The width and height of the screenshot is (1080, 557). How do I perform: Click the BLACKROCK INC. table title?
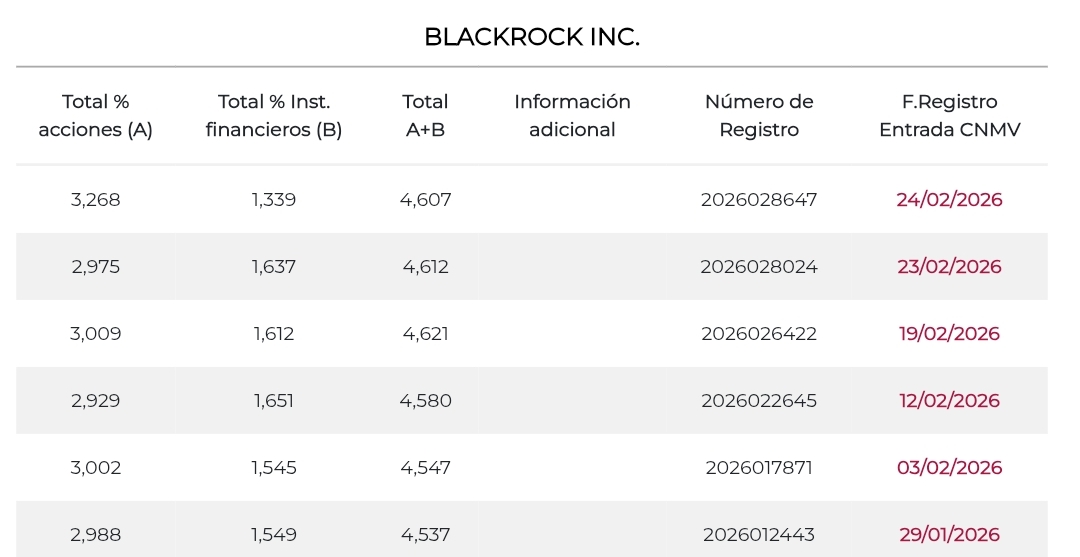pyautogui.click(x=532, y=37)
